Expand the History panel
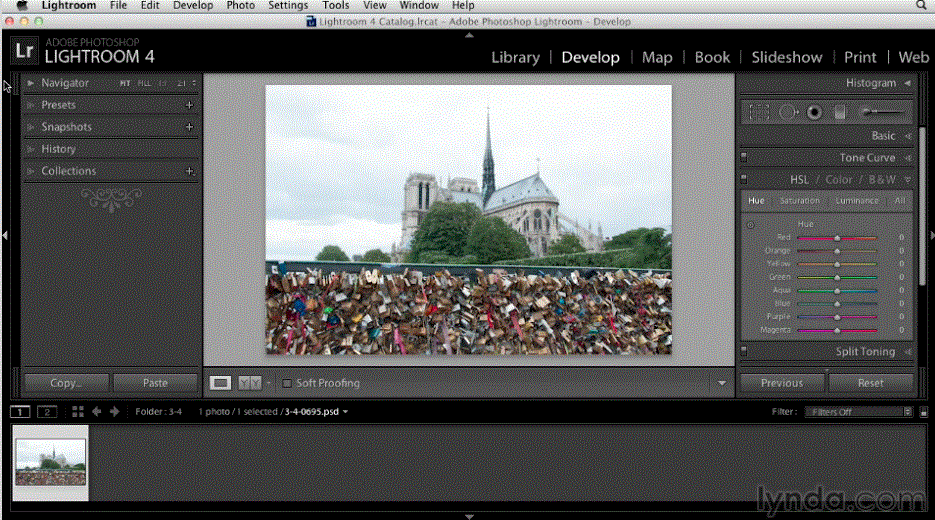This screenshot has width=935, height=520. 30,149
